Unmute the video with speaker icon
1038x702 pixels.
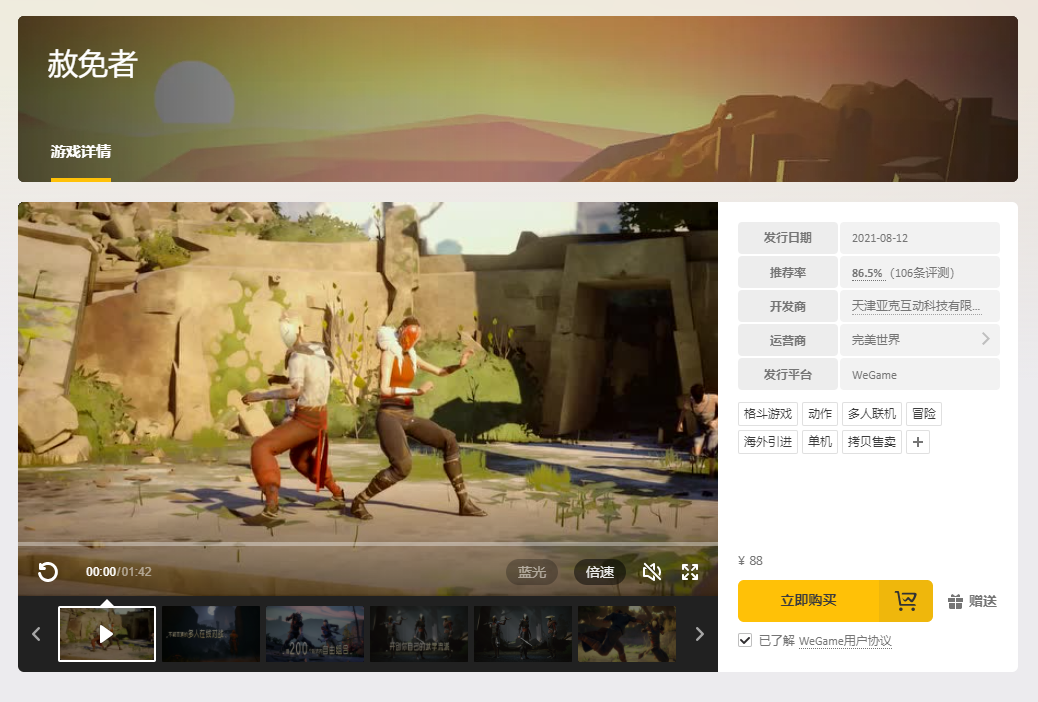coord(652,572)
